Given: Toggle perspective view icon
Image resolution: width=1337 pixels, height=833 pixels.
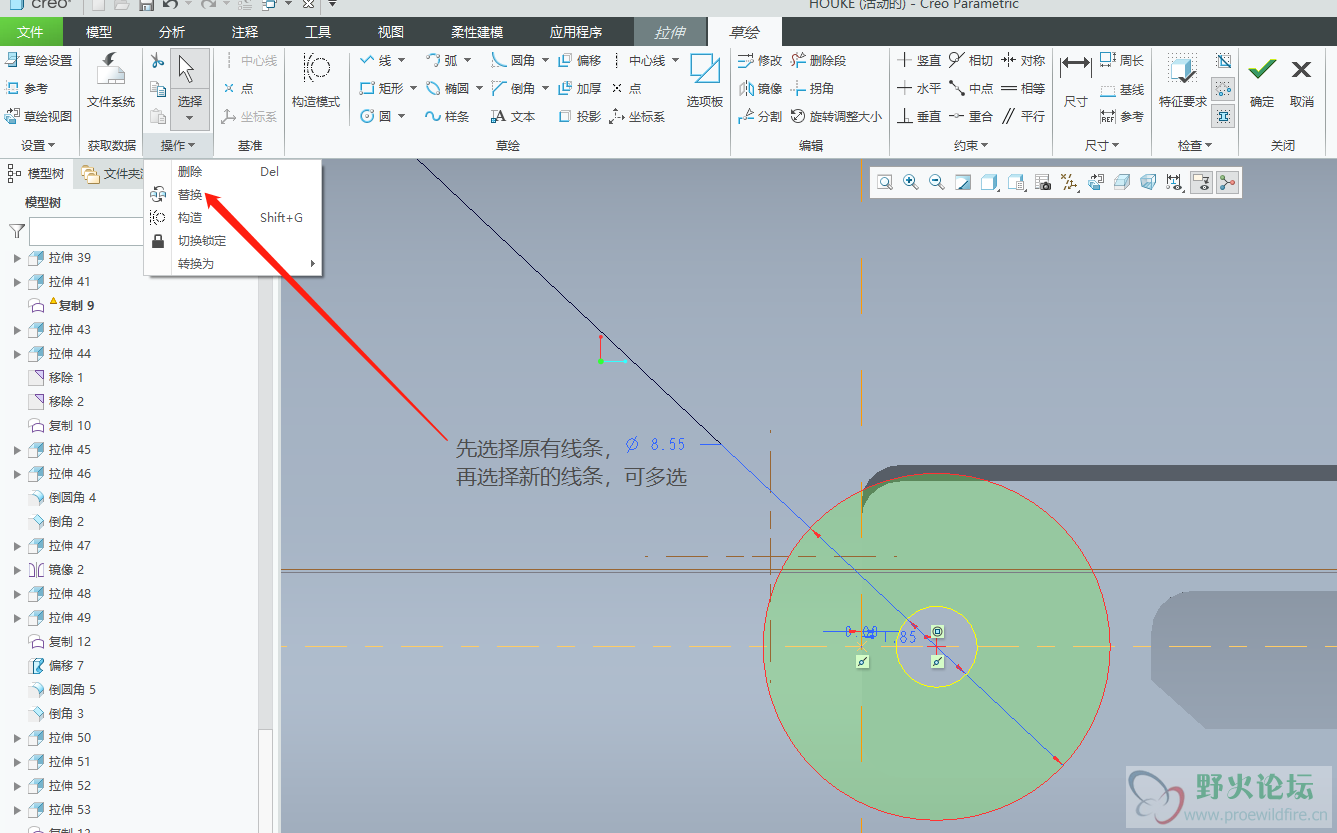Looking at the screenshot, I should tap(1148, 182).
